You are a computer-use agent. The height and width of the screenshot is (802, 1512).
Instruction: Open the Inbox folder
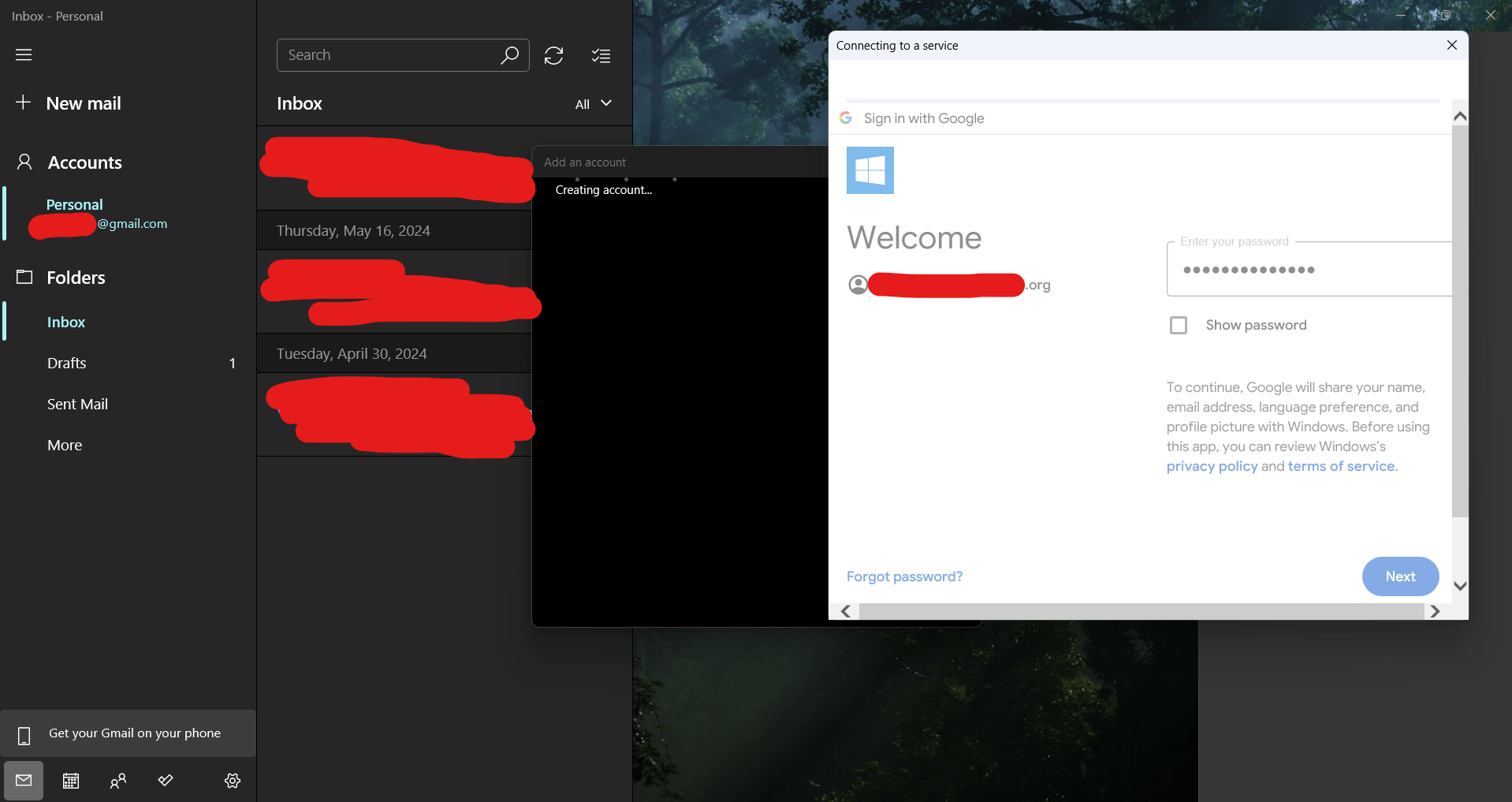(66, 322)
